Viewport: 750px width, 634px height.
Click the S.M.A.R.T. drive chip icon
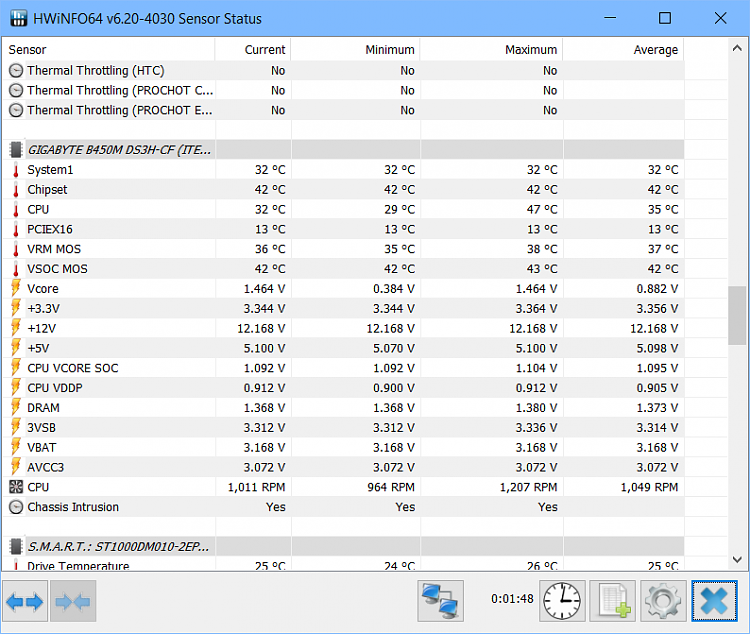pos(16,546)
